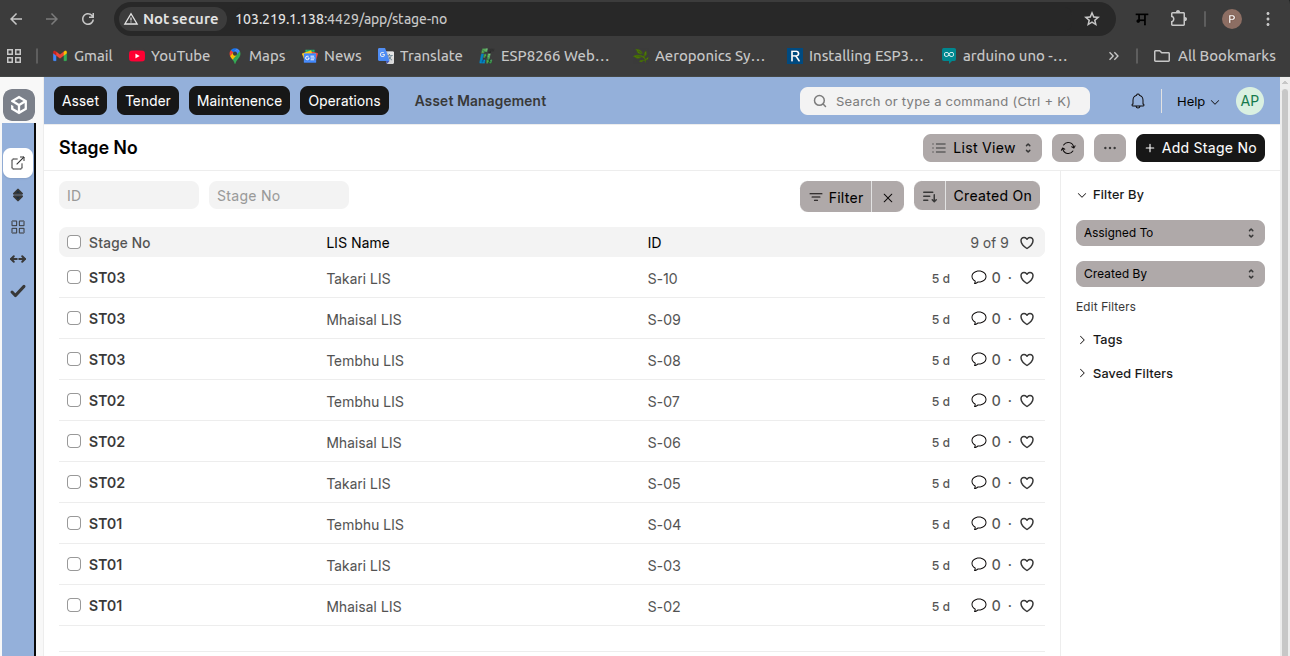Image resolution: width=1290 pixels, height=656 pixels.
Task: Open the Assigned To filter dropdown
Action: click(x=1169, y=233)
